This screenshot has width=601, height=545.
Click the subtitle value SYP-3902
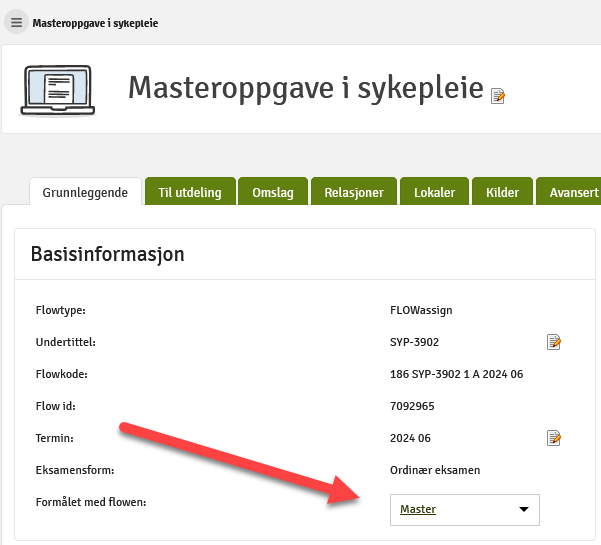pyautogui.click(x=414, y=342)
